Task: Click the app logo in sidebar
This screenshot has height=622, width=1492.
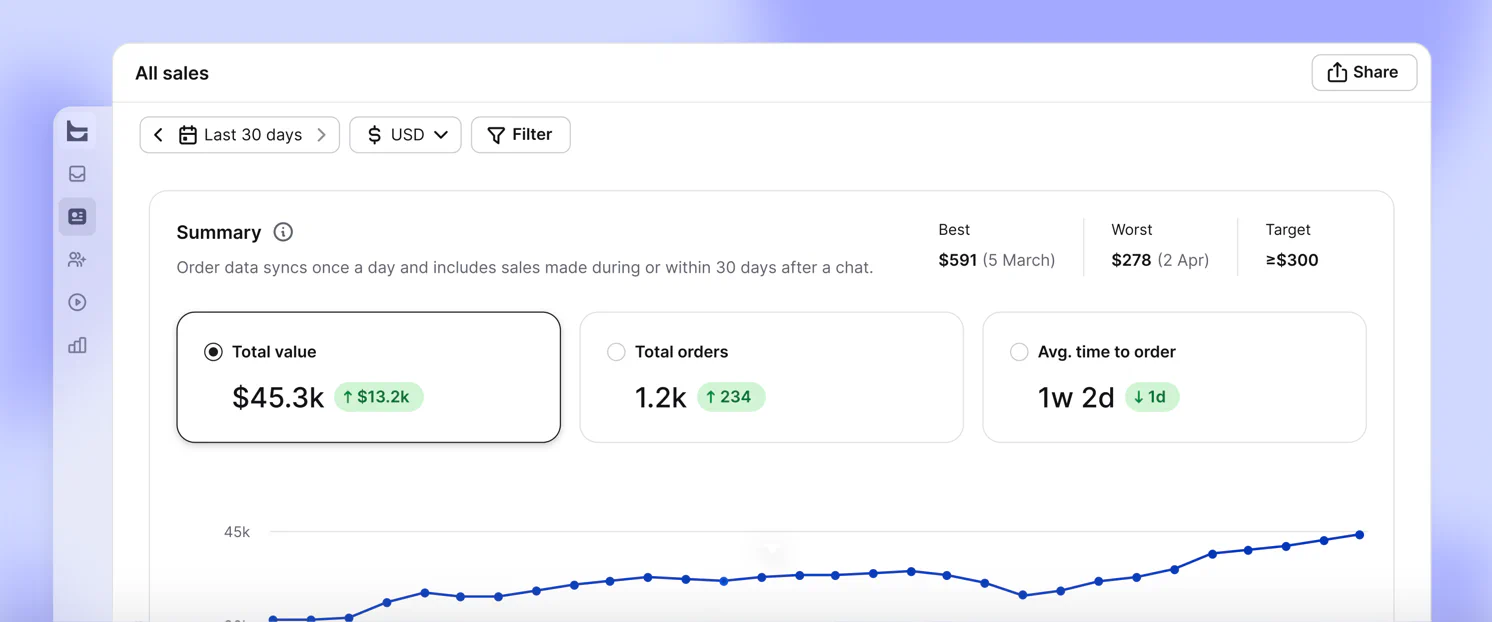Action: click(x=77, y=130)
